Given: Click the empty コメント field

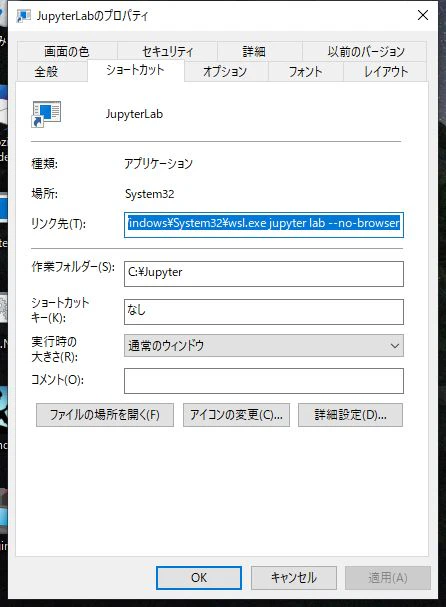Looking at the screenshot, I should coord(264,381).
